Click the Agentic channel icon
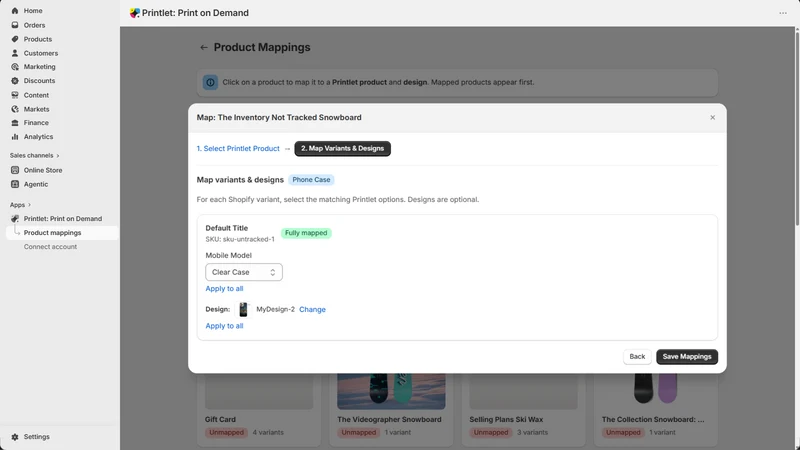Screen dimensions: 800x450 15,184
